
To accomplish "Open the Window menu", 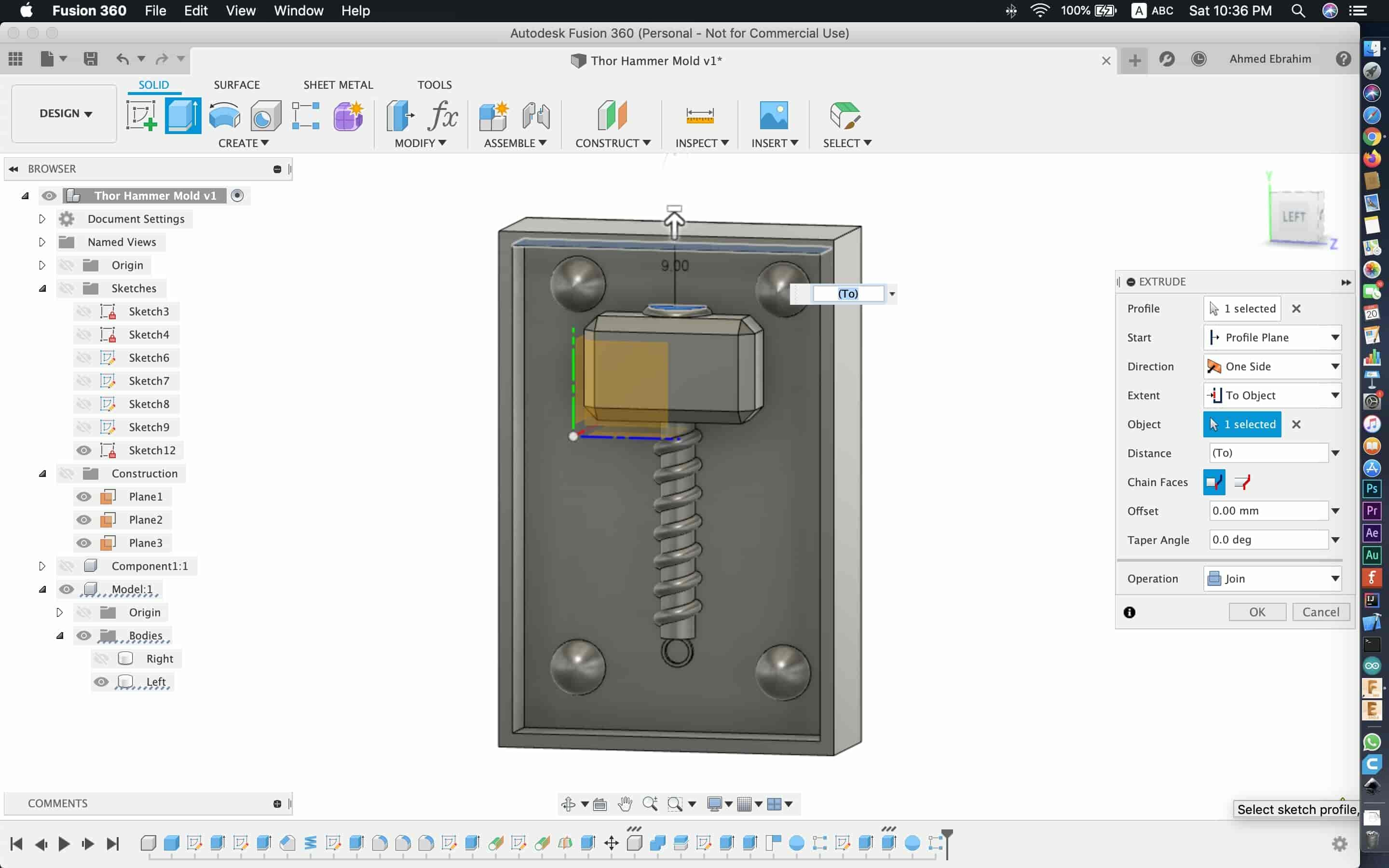I will 299,10.
